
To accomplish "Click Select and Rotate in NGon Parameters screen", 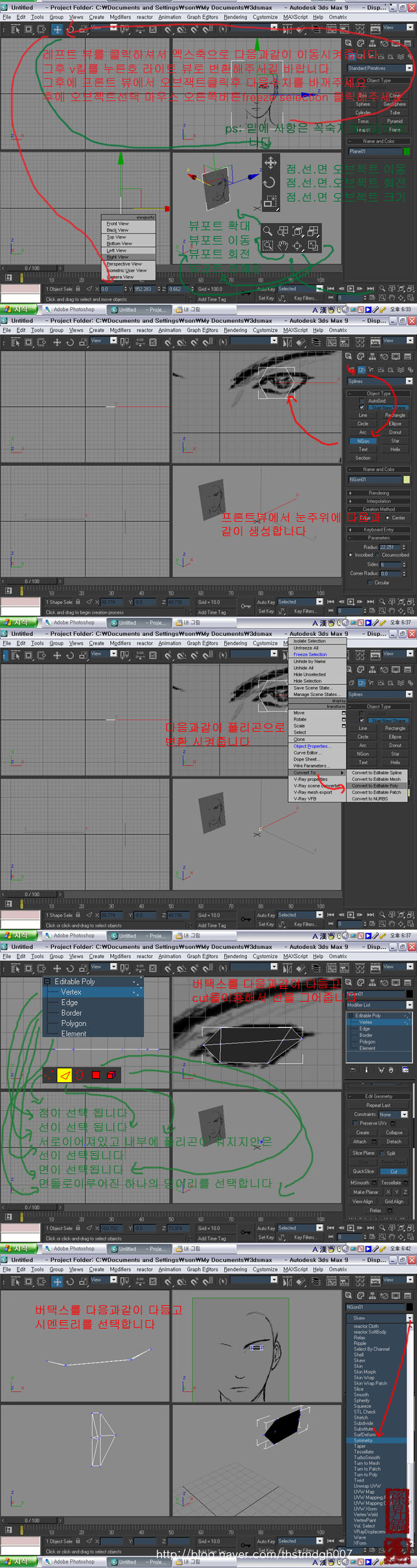I will (70, 342).
